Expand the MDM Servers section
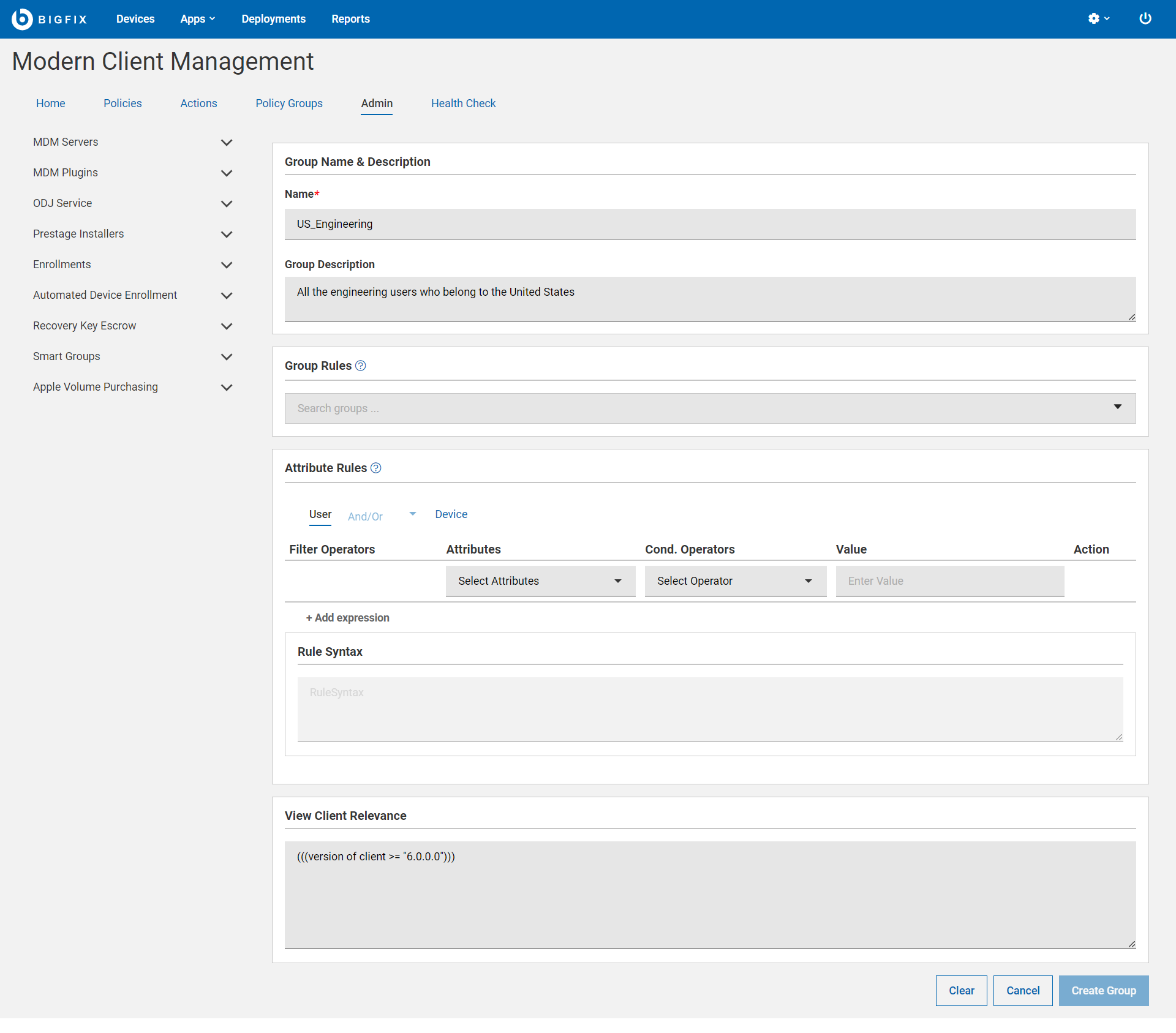1176x1033 pixels. (226, 142)
